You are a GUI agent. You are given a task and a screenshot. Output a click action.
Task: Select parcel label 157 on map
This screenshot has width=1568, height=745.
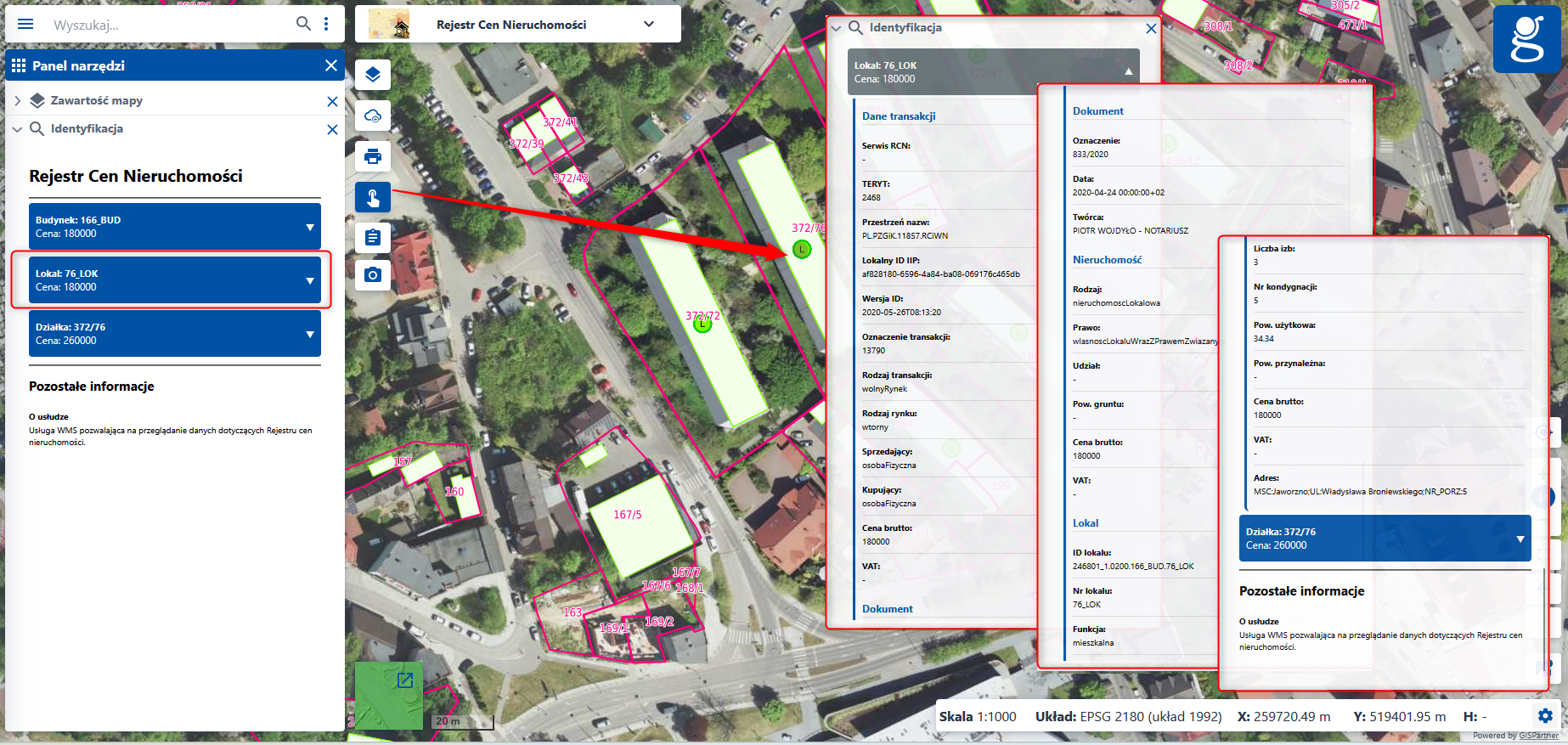pyautogui.click(x=403, y=462)
